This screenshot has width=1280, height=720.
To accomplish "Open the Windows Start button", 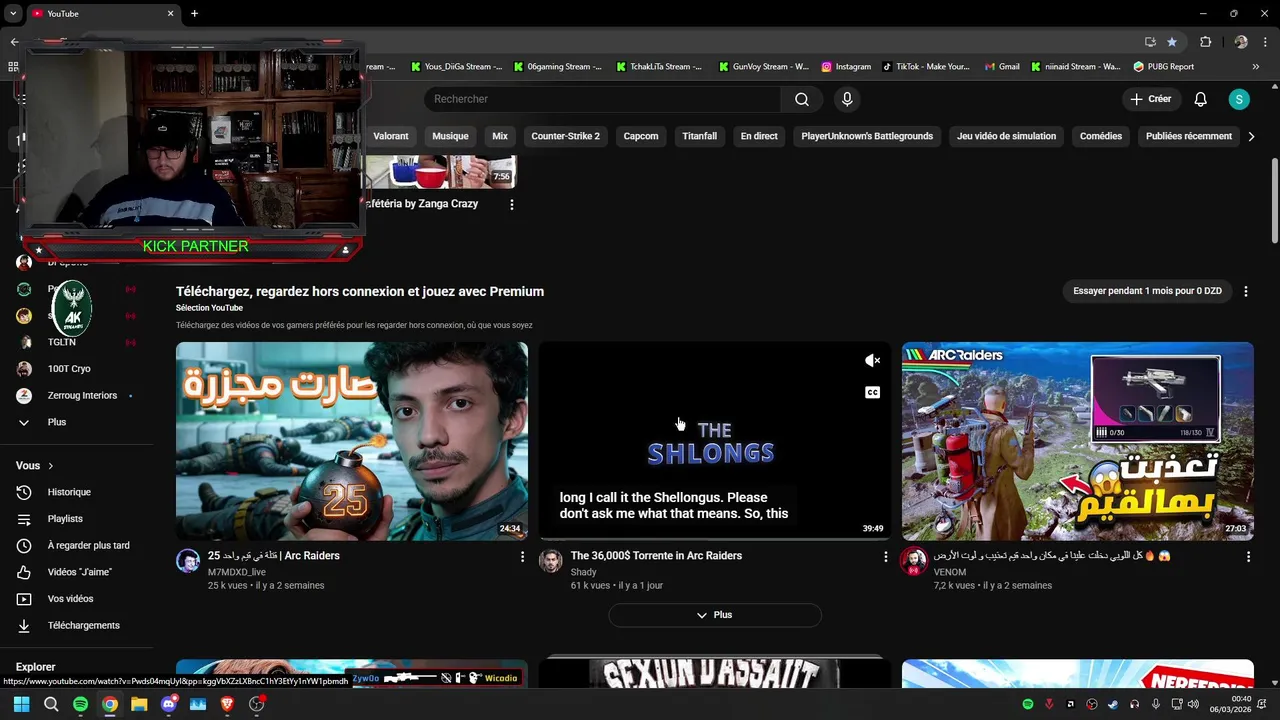I will (x=21, y=704).
